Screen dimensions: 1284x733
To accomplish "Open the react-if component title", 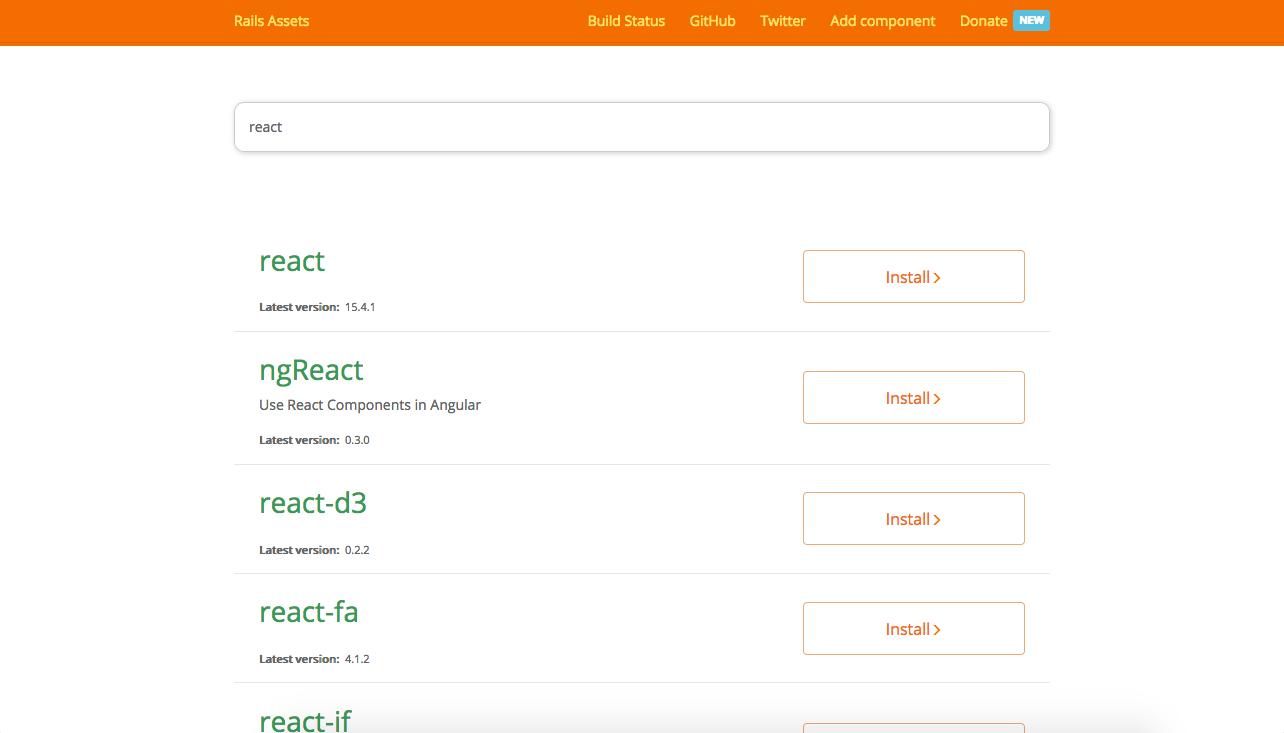I will (x=305, y=720).
